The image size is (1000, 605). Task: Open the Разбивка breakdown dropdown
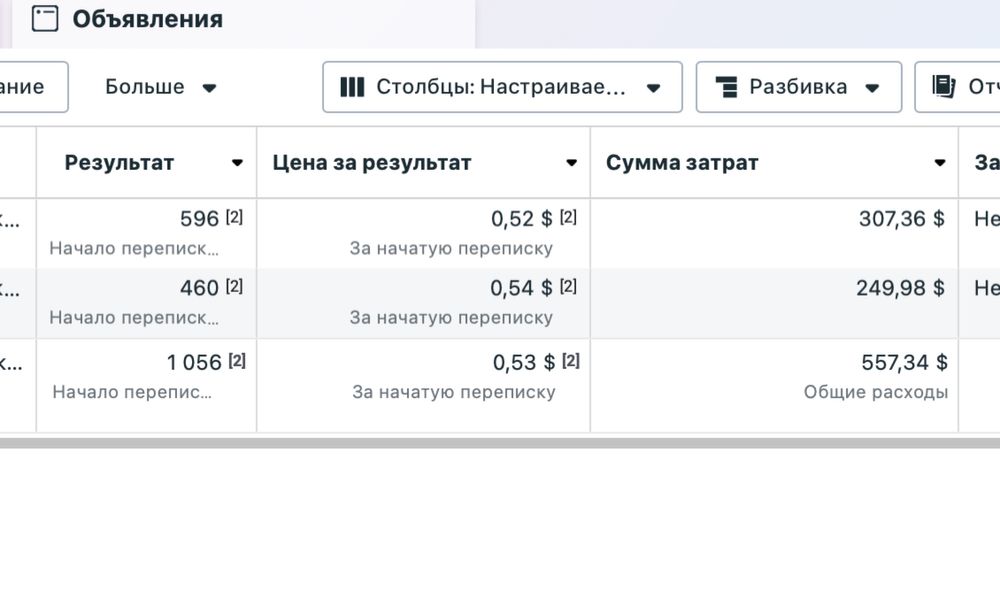pyautogui.click(x=798, y=87)
